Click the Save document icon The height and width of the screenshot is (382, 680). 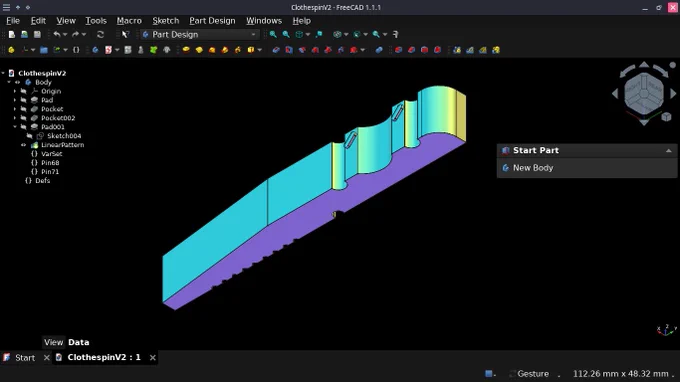37,34
